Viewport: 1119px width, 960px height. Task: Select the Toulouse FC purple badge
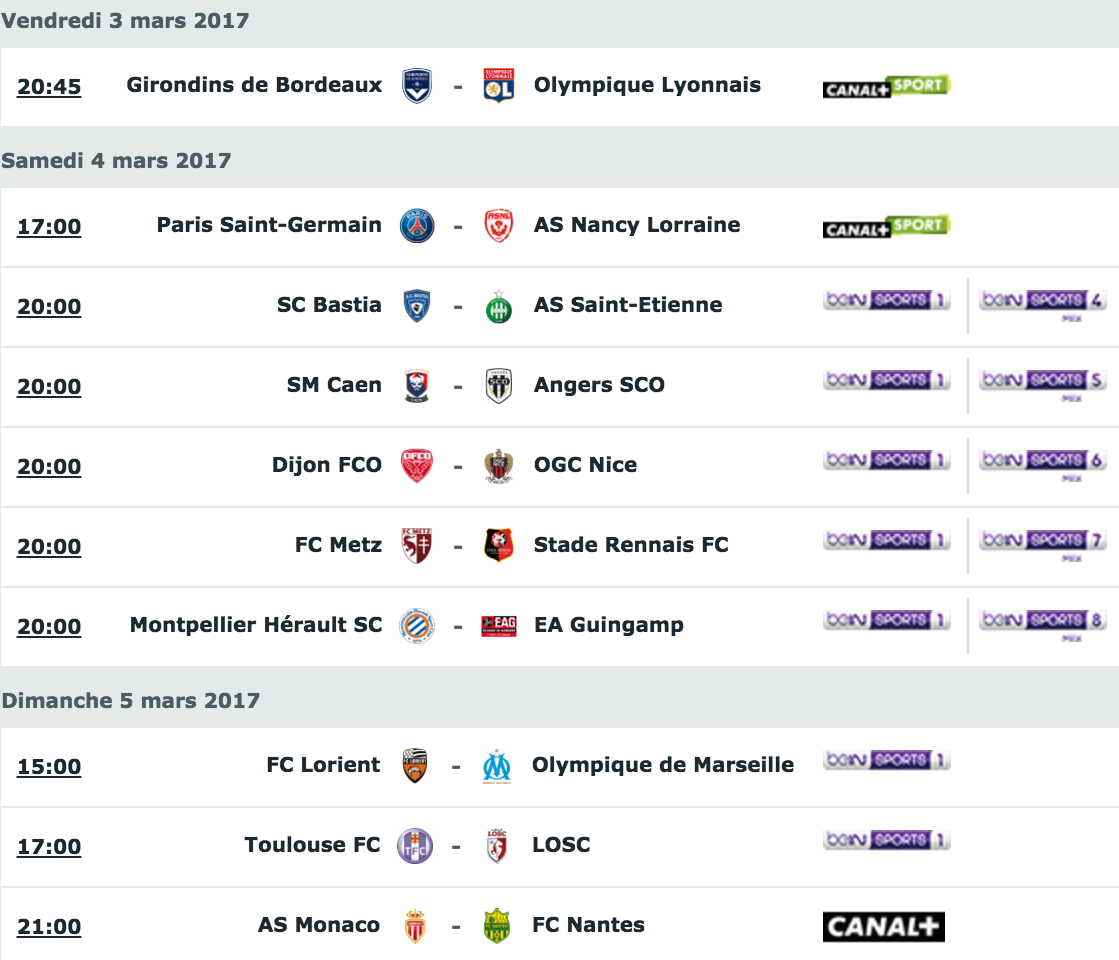click(x=415, y=847)
